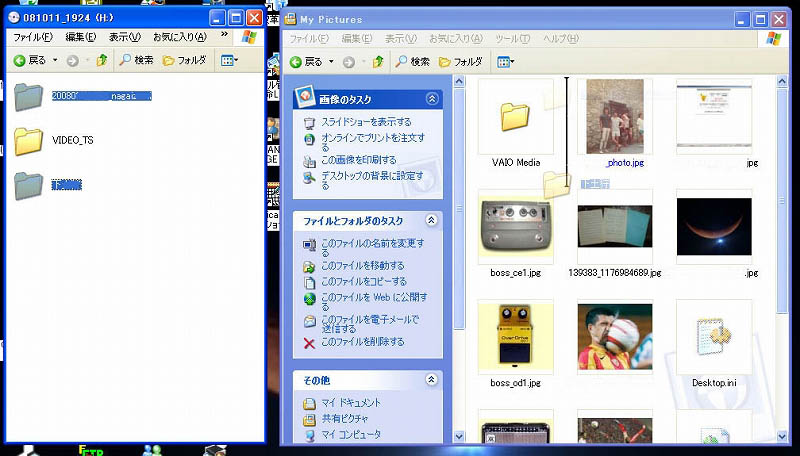Click the Search (検索) icon in the H: drive window
The height and width of the screenshot is (456, 800).
click(x=135, y=60)
